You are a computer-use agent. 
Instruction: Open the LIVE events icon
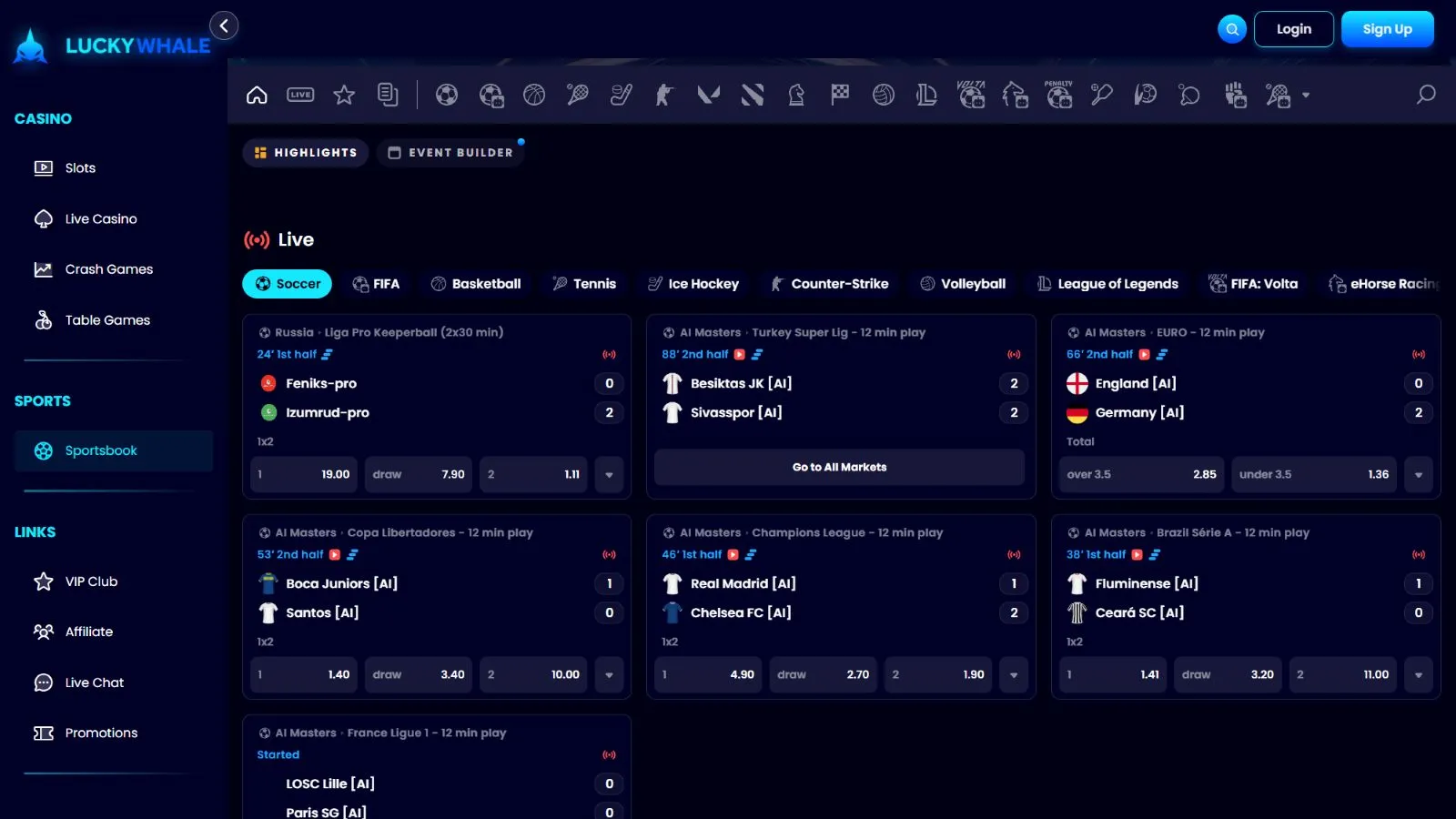pyautogui.click(x=300, y=95)
